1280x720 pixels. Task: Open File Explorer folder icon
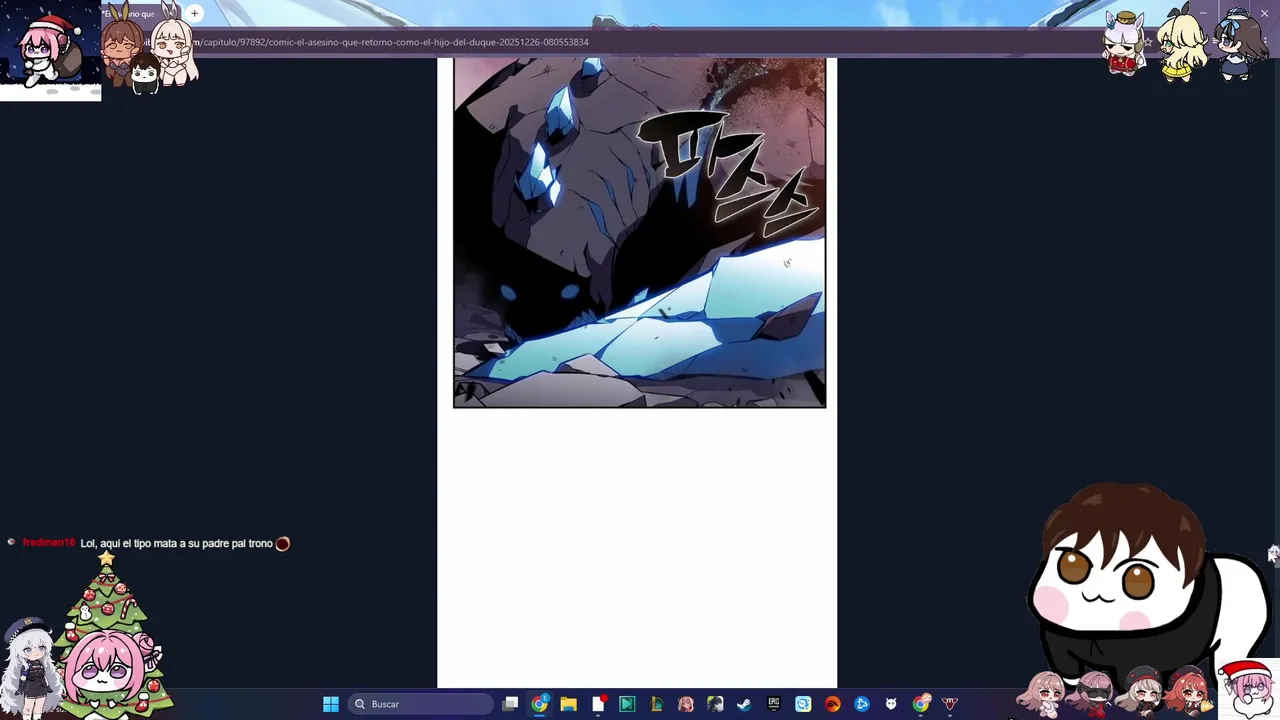click(x=568, y=704)
